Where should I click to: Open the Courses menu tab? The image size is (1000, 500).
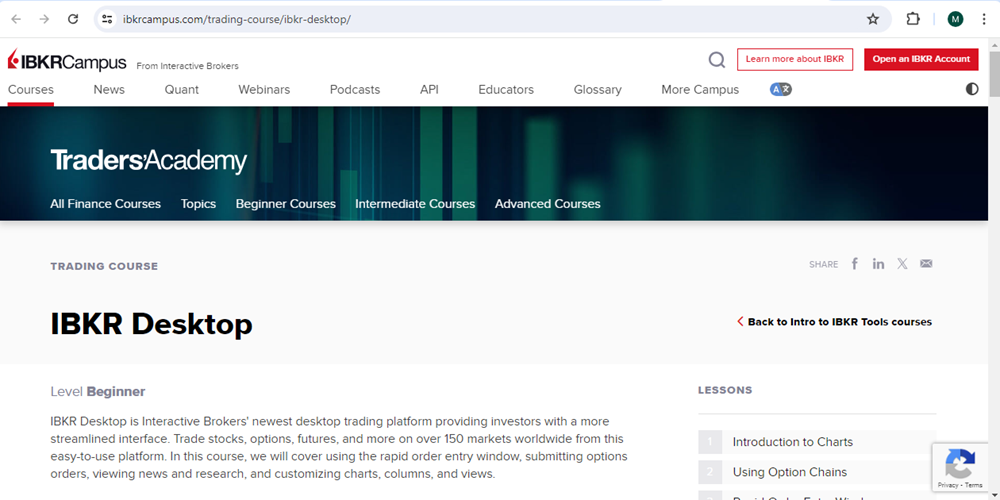(31, 90)
